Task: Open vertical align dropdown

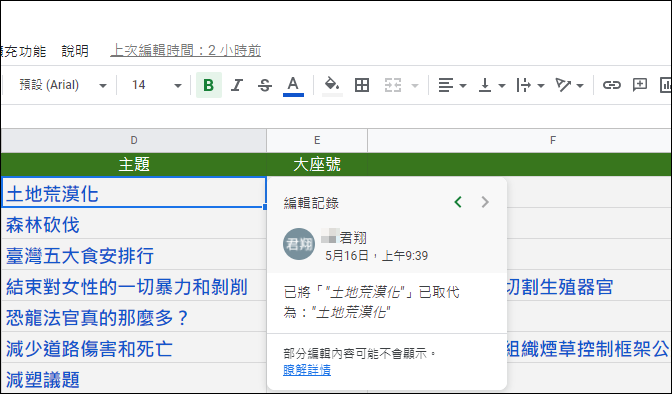Action: pyautogui.click(x=491, y=85)
